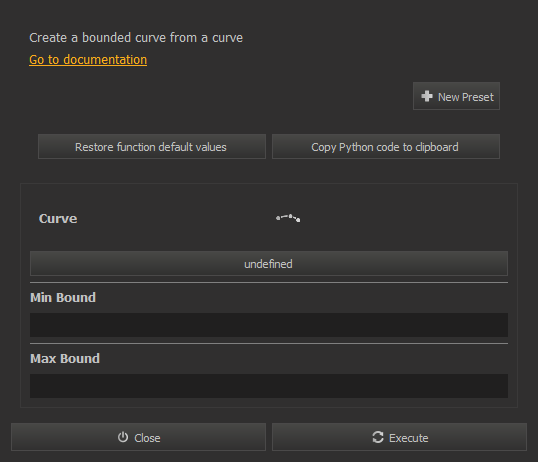This screenshot has width=538, height=462.
Task: Focus the Min Bound input field
Action: [x=269, y=325]
